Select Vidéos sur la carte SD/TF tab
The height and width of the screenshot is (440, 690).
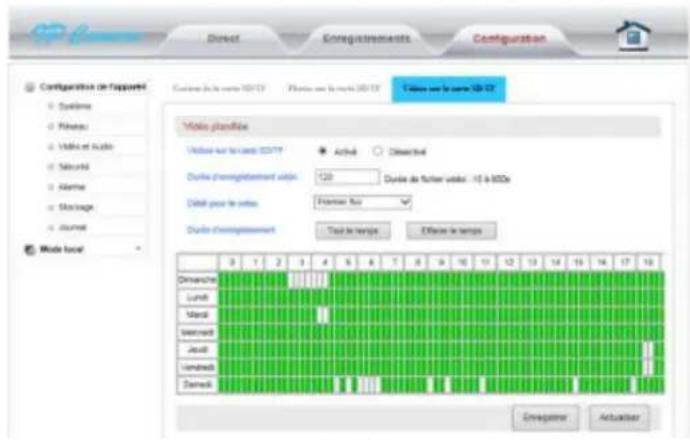448,89
